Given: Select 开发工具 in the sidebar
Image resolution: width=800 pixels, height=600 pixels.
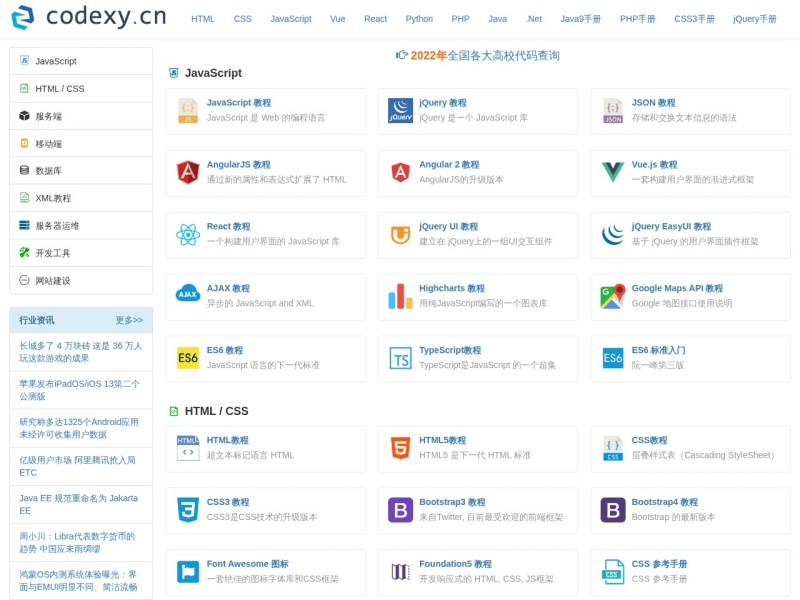Looking at the screenshot, I should [x=81, y=253].
